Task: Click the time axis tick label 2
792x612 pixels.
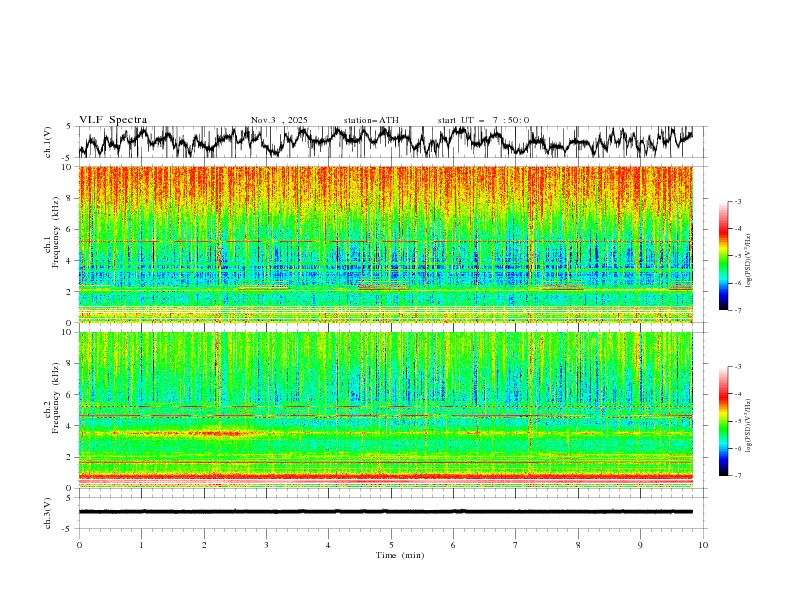Action: coord(204,545)
